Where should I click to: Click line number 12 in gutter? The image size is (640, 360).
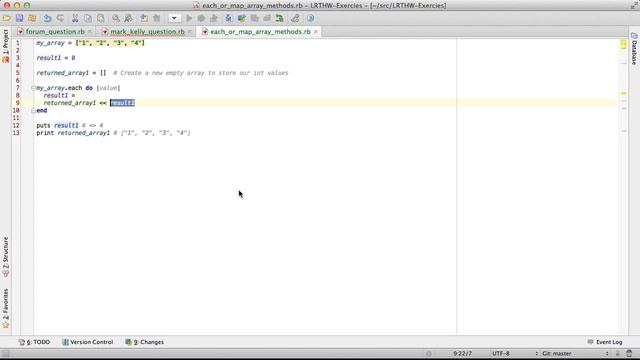[16, 125]
